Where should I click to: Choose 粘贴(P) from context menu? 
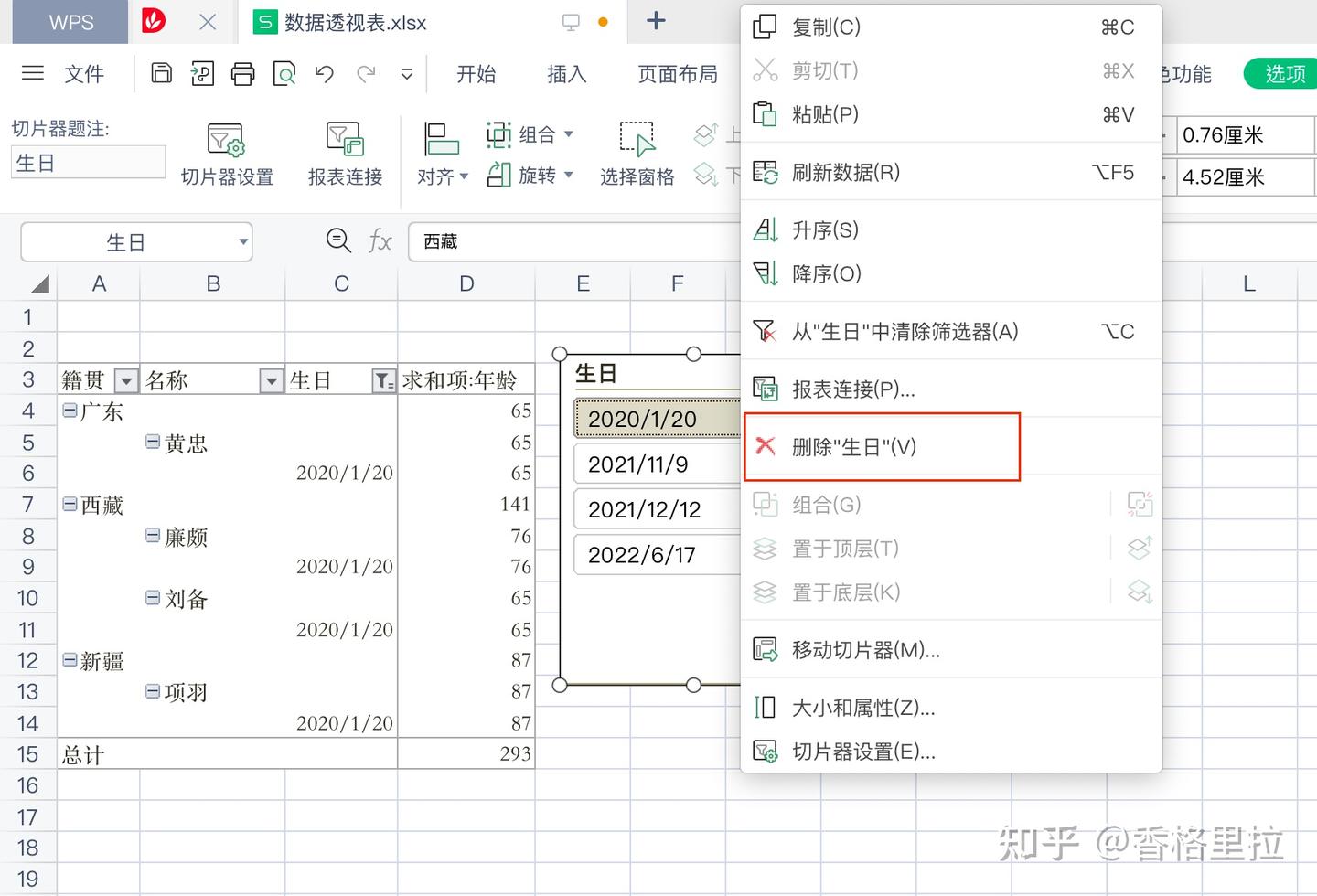click(951, 114)
